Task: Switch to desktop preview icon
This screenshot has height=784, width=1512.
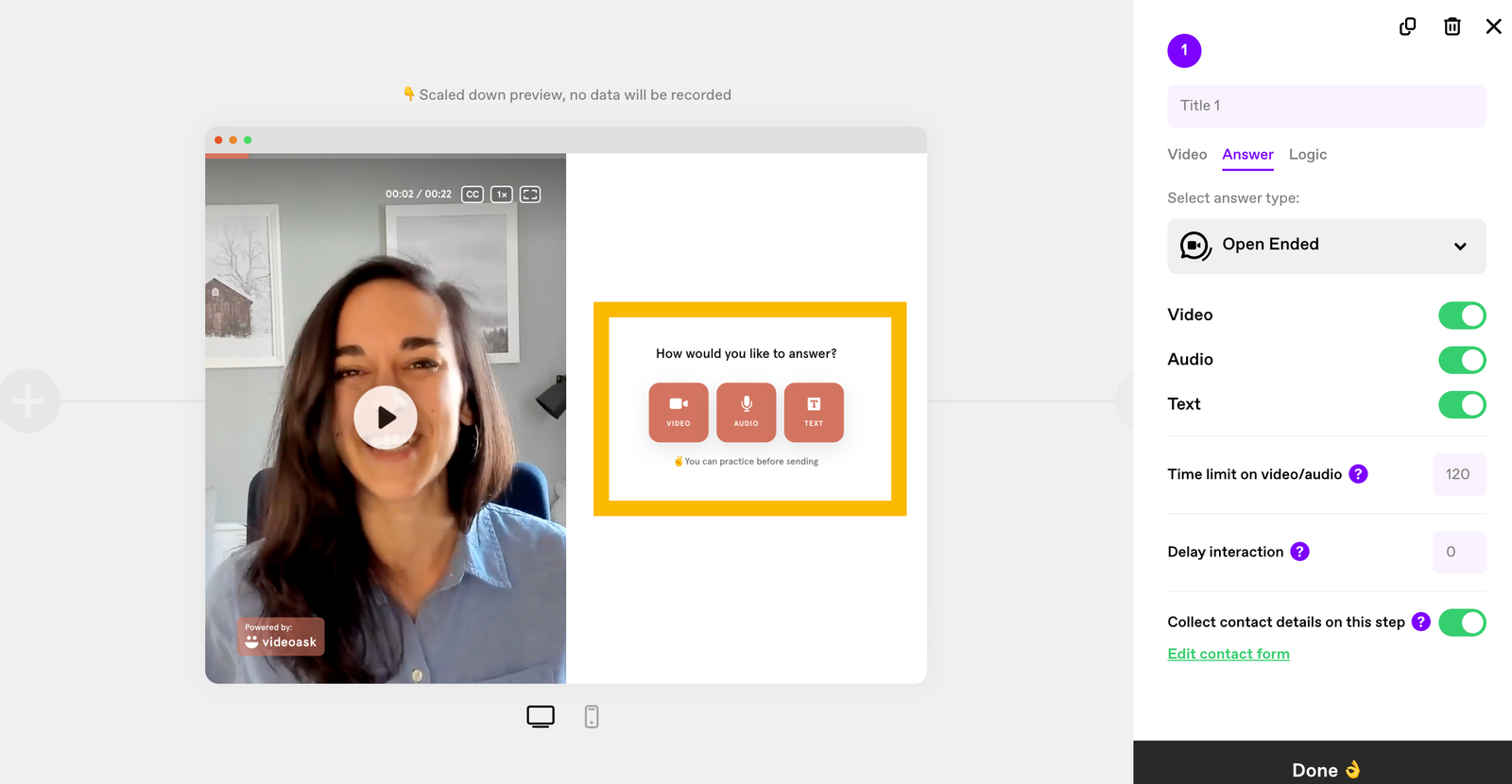Action: click(541, 717)
